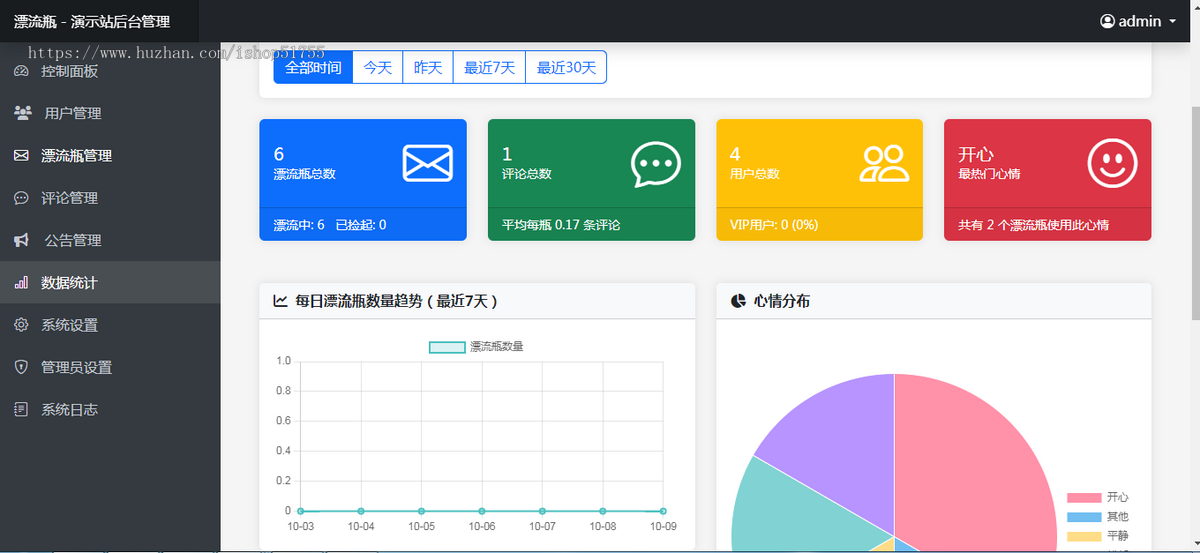Toggle the 其他 pie legend entry
Image resolution: width=1200 pixels, height=553 pixels.
click(1098, 517)
